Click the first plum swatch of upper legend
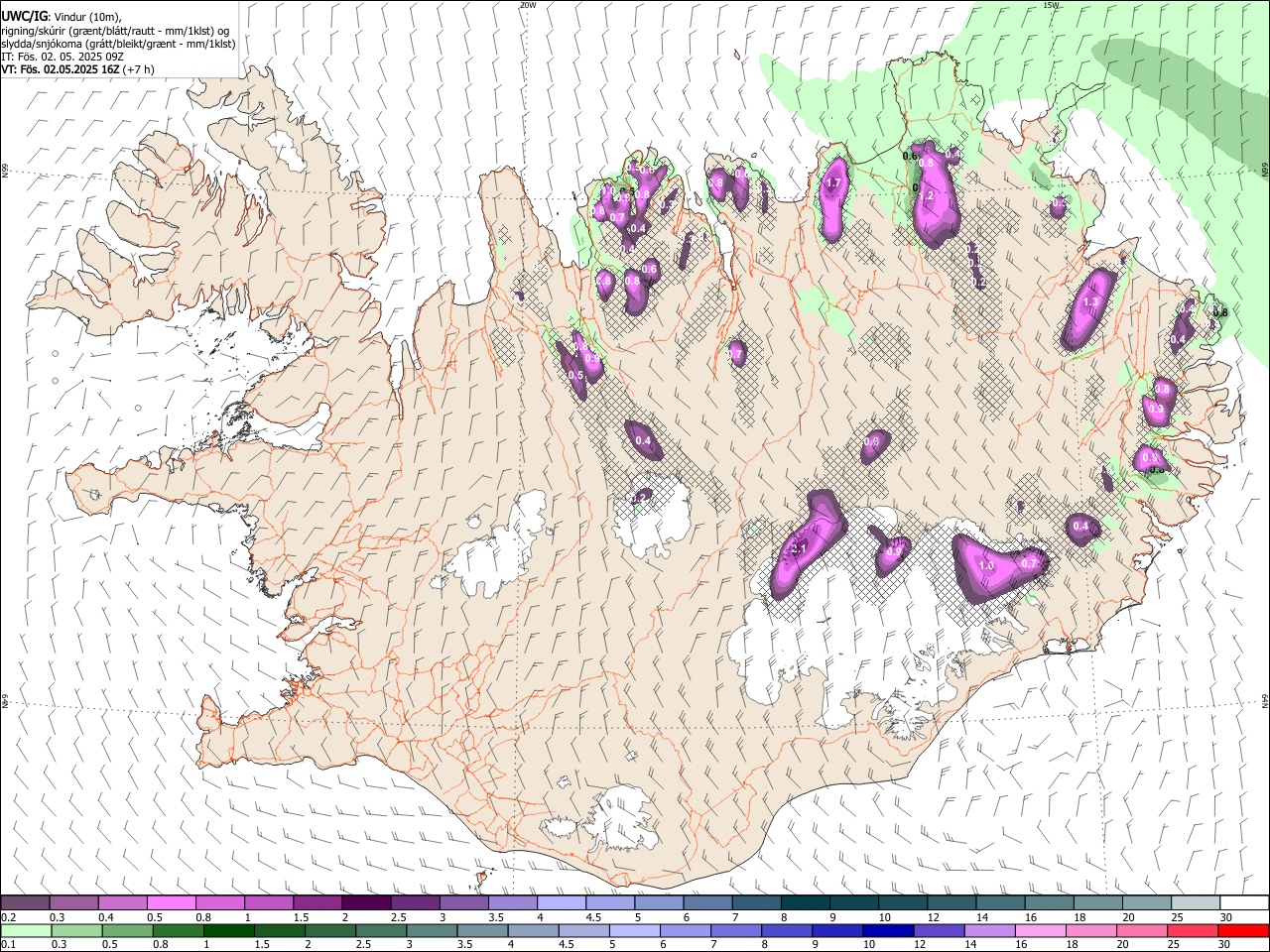The image size is (1270, 952). click(25, 903)
